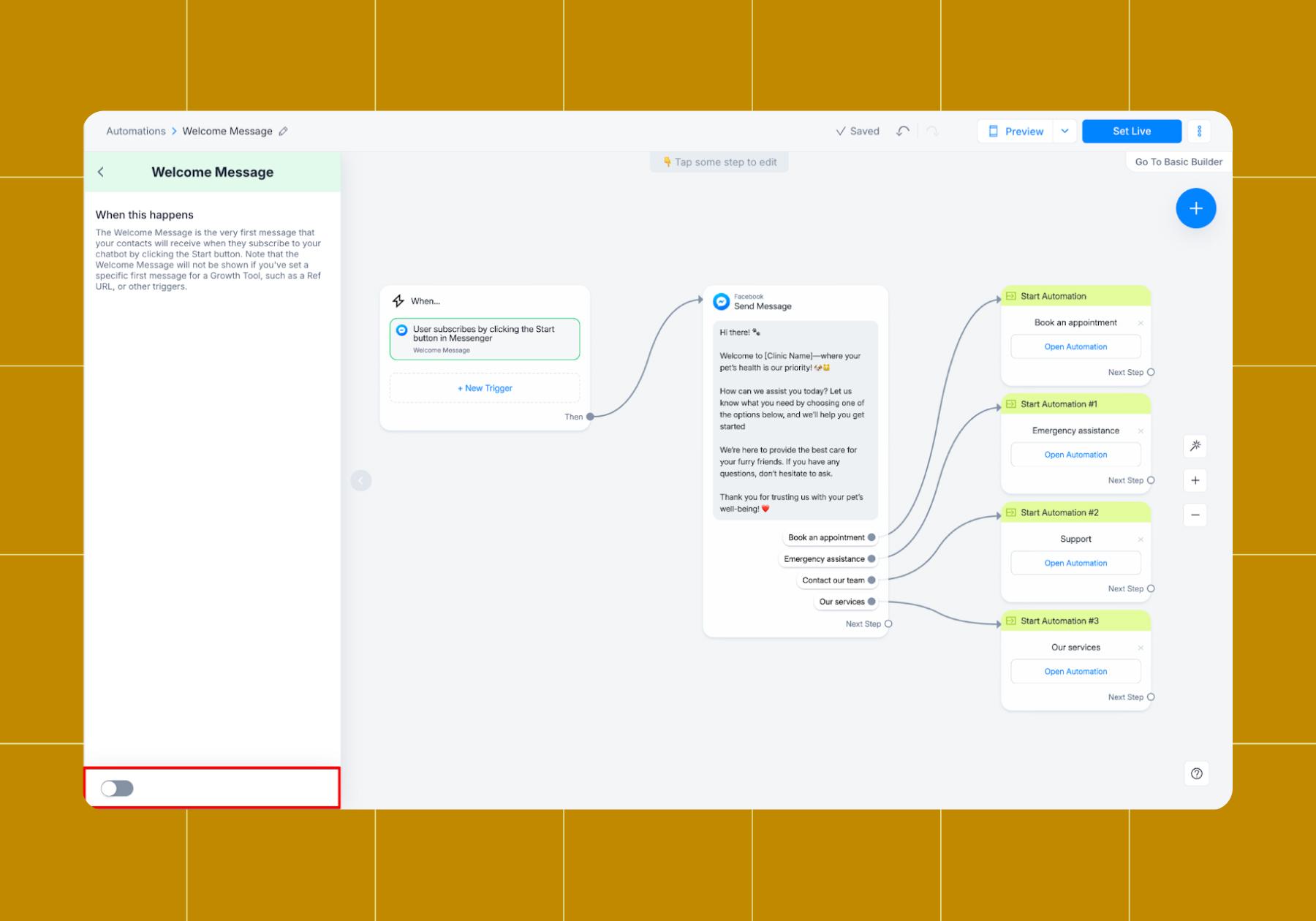This screenshot has width=1316, height=921.
Task: Open Automation for Our services
Action: click(1075, 671)
